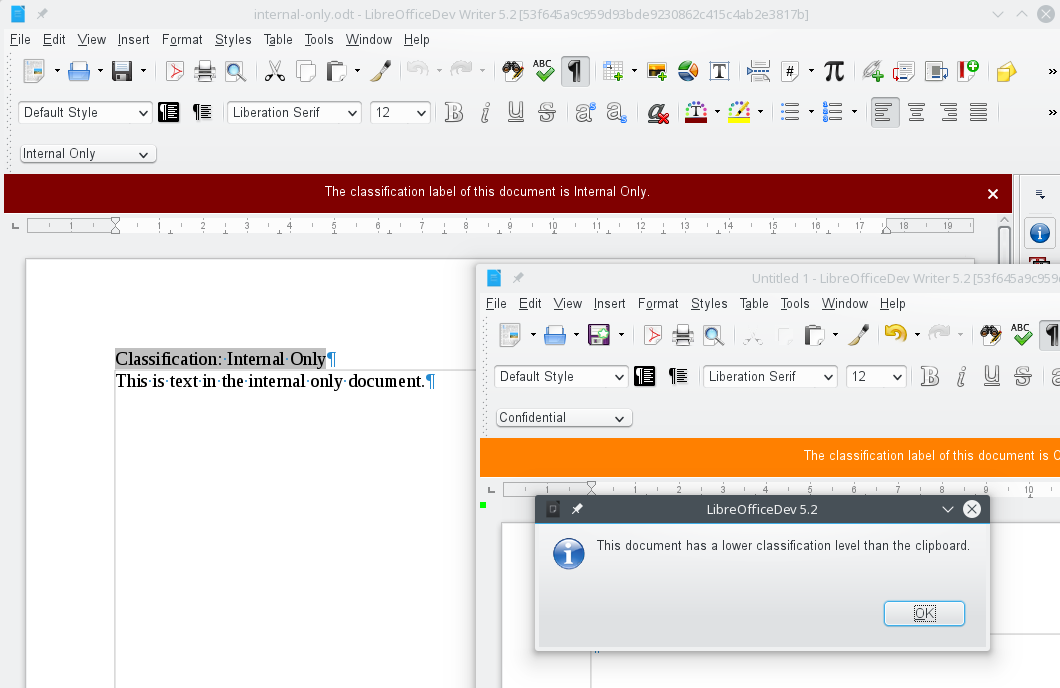
Task: Insert footnote icon in internal-only window
Action: [904, 71]
